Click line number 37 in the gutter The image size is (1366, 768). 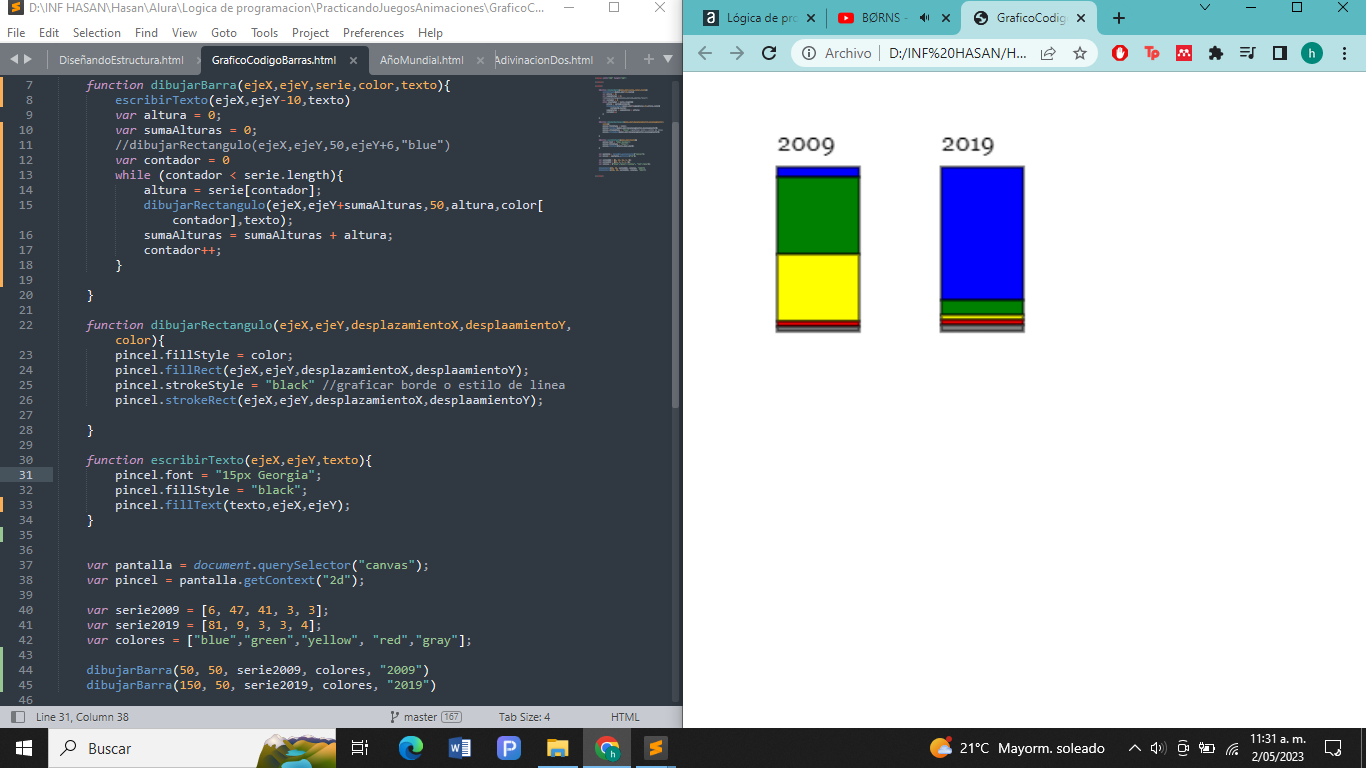click(26, 565)
